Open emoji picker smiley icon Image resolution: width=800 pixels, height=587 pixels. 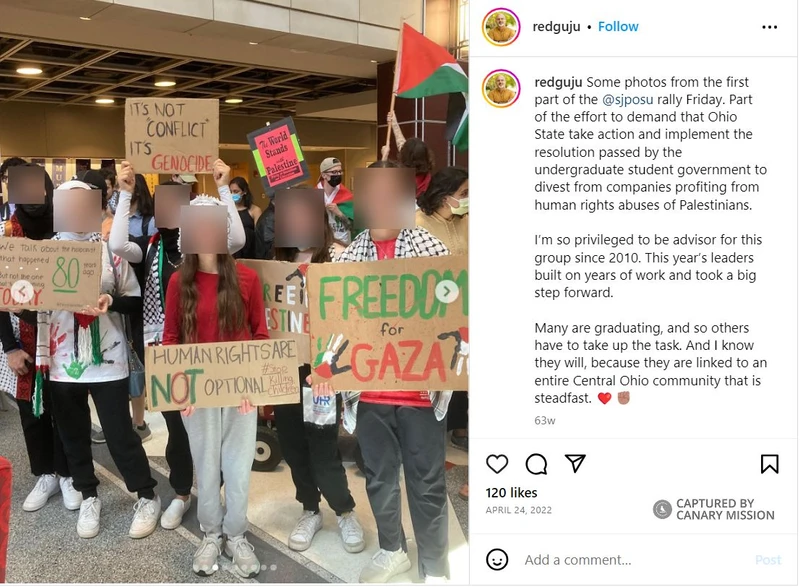(497, 559)
